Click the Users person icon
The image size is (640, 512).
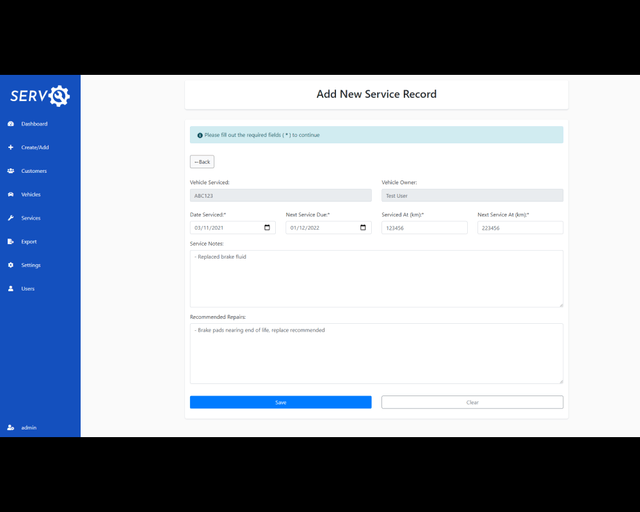[11, 288]
